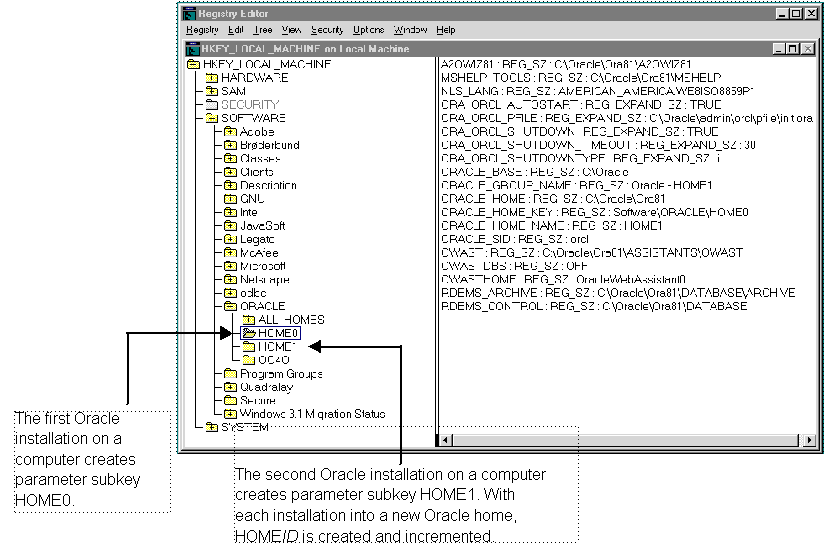This screenshot has height=553, width=827.
Task: Click the grayed SECURITY folder icon
Action: point(211,104)
